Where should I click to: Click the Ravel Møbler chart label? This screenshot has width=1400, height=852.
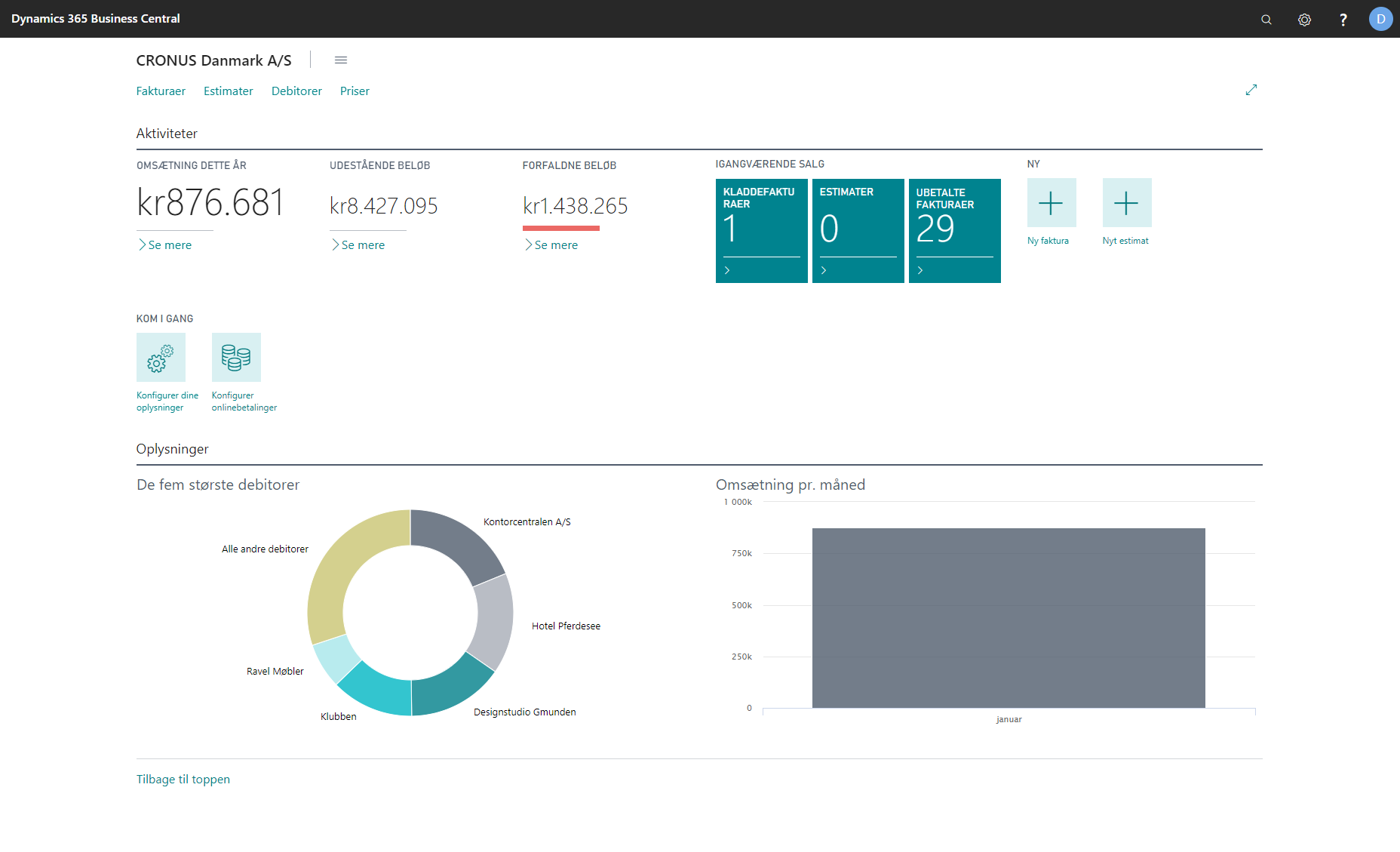(275, 672)
